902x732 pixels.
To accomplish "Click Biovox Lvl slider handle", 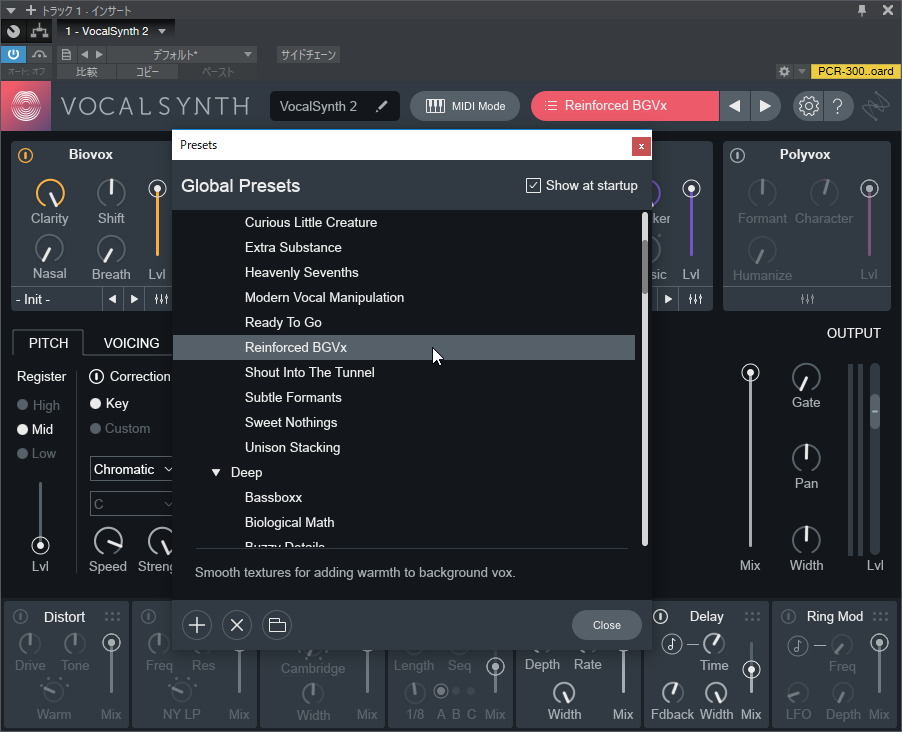I will click(x=157, y=189).
